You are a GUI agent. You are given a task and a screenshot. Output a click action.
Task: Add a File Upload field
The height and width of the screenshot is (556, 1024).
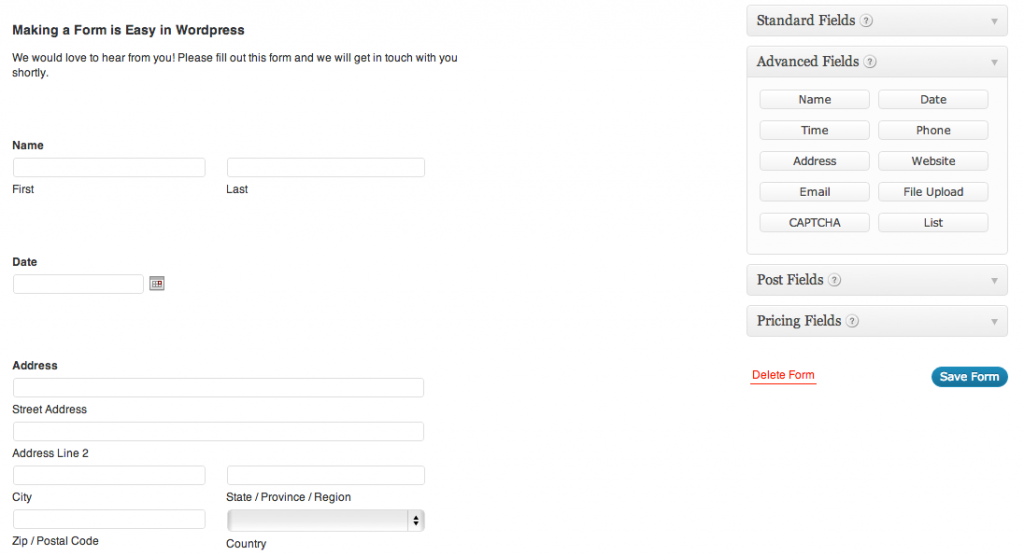[x=933, y=192]
